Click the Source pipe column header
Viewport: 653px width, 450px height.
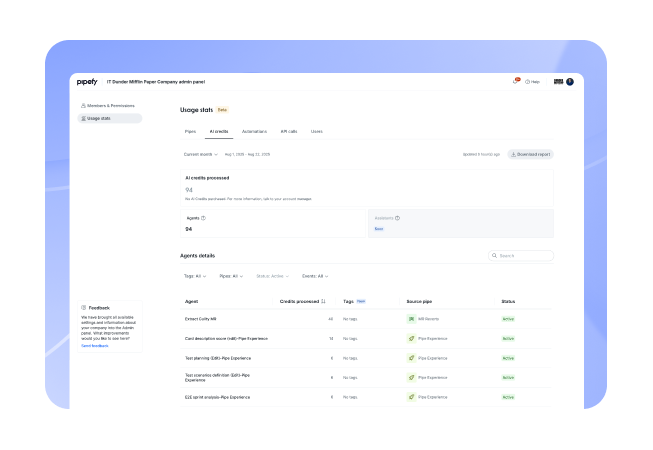(x=419, y=301)
